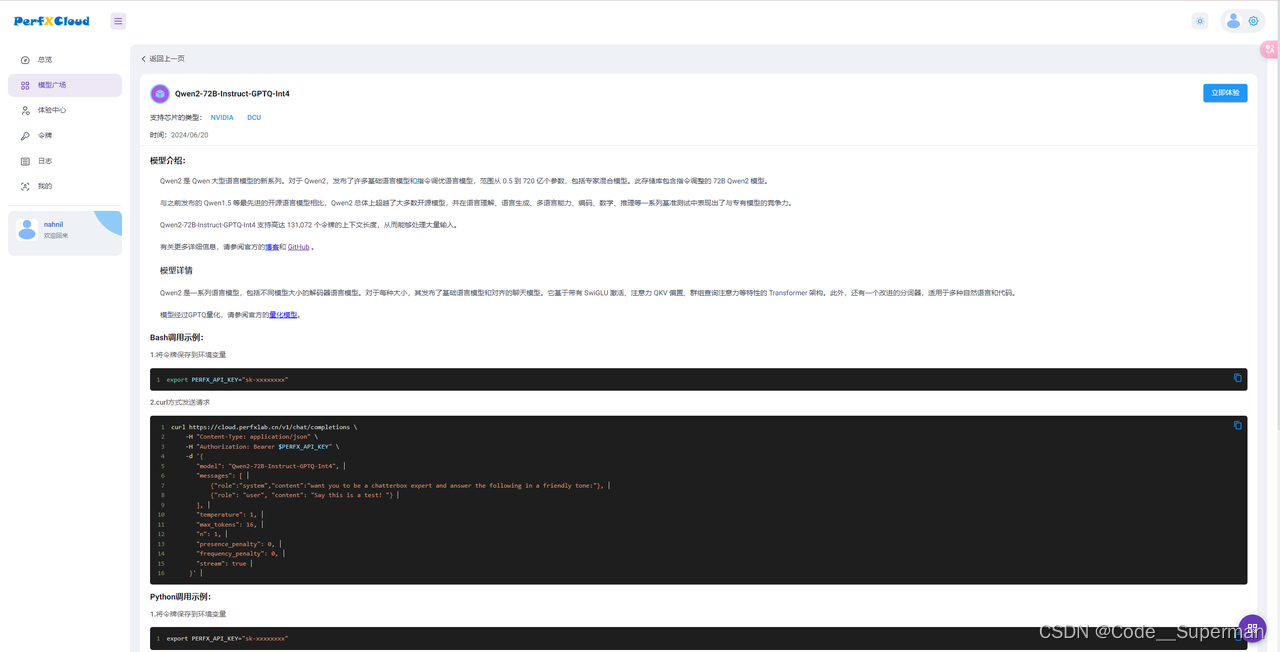This screenshot has width=1280, height=652.
Task: Click the 模型介绍 heading
Action: coord(168,160)
